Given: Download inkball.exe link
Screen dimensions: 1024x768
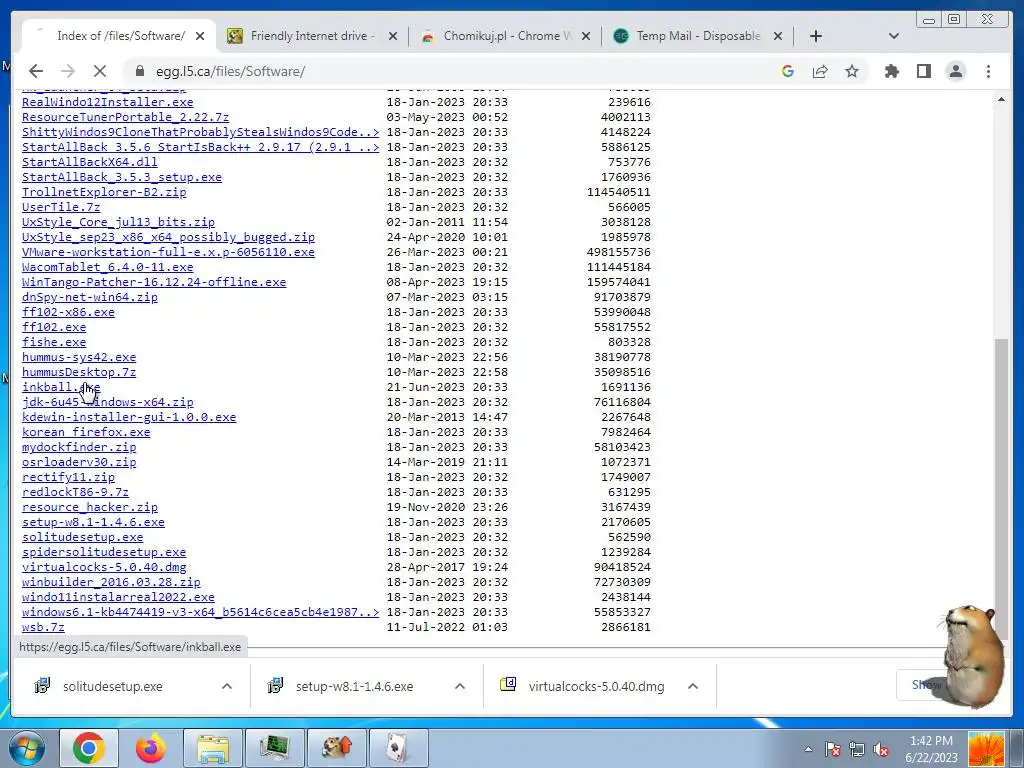Looking at the screenshot, I should pyautogui.click(x=61, y=387).
